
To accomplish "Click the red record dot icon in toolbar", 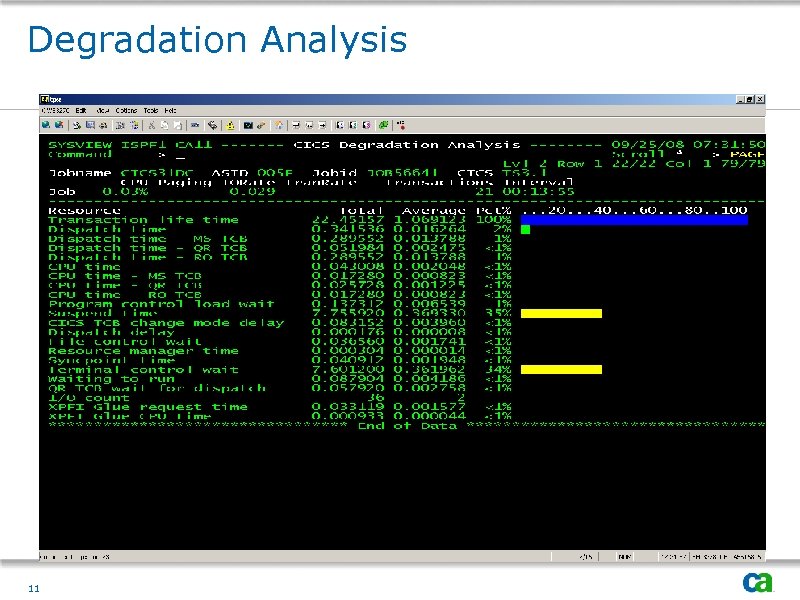I will click(401, 125).
